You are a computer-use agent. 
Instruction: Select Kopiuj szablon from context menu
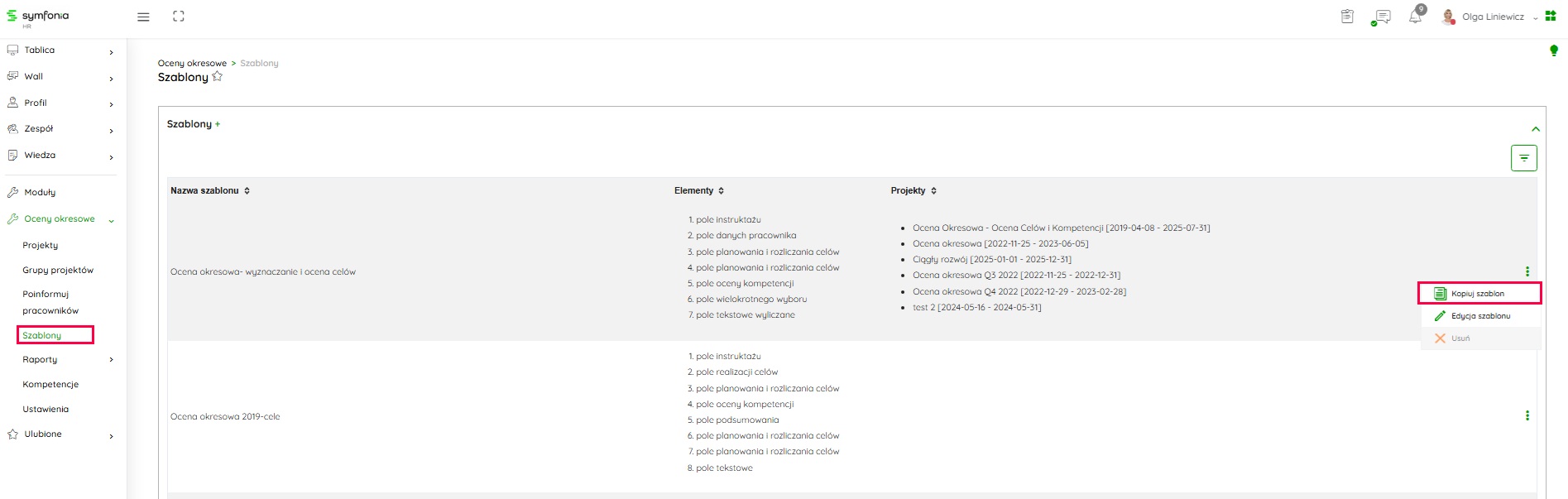[1478, 294]
